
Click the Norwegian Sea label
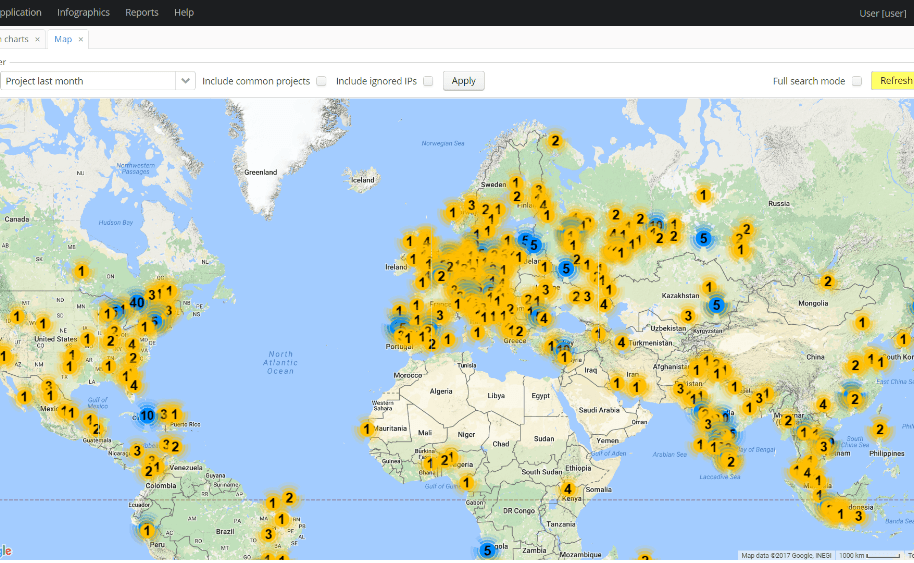443,143
